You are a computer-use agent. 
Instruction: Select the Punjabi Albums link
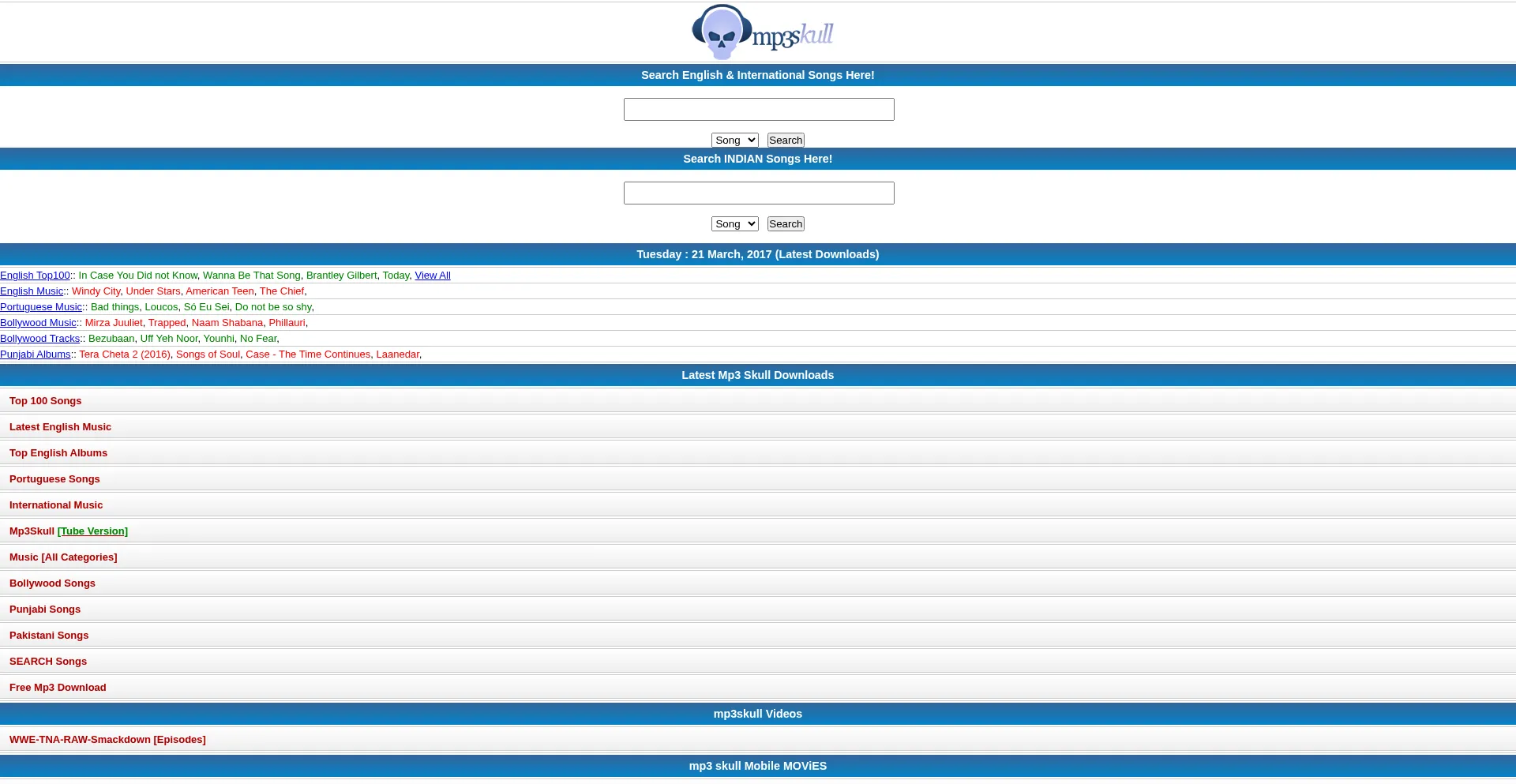click(36, 354)
